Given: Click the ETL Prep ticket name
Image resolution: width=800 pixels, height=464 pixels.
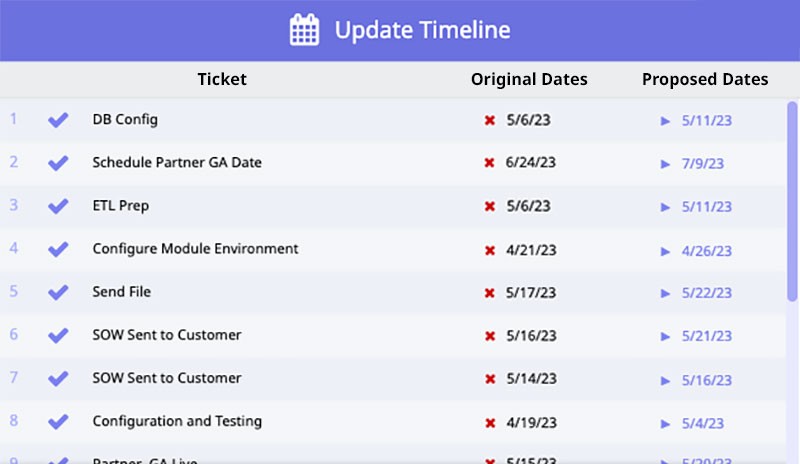Looking at the screenshot, I should tap(120, 206).
